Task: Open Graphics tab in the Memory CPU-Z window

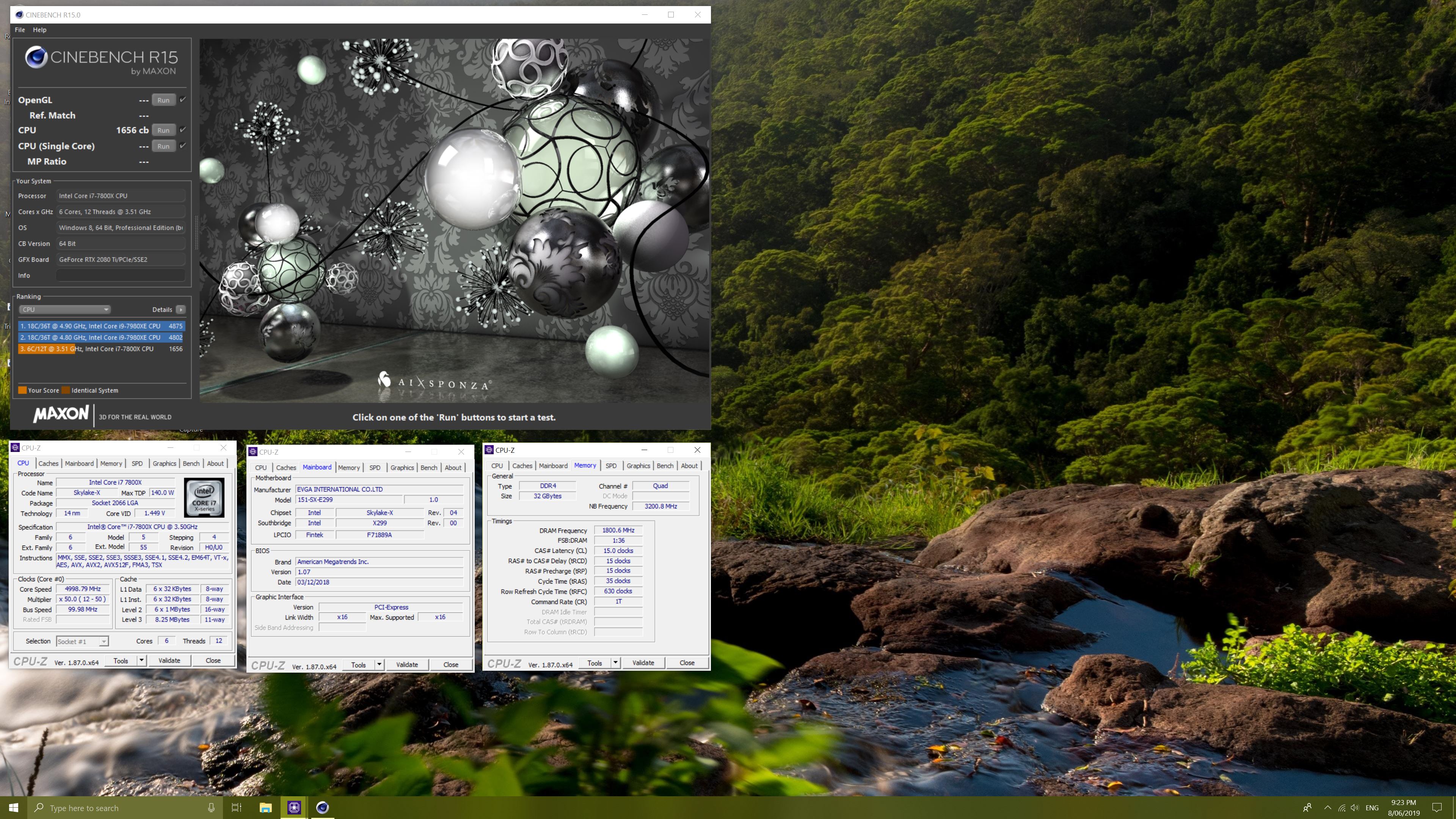Action: coord(638,466)
